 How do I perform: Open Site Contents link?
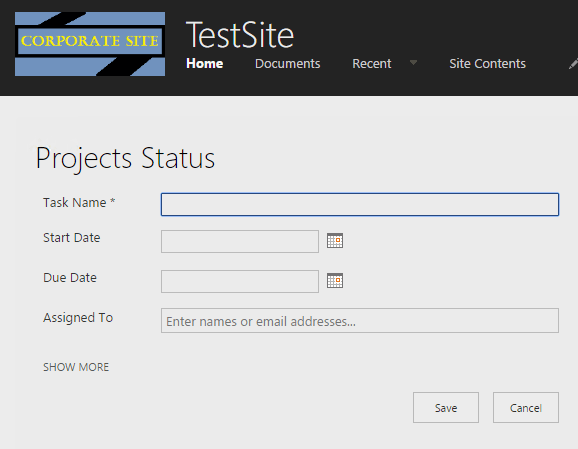[487, 63]
